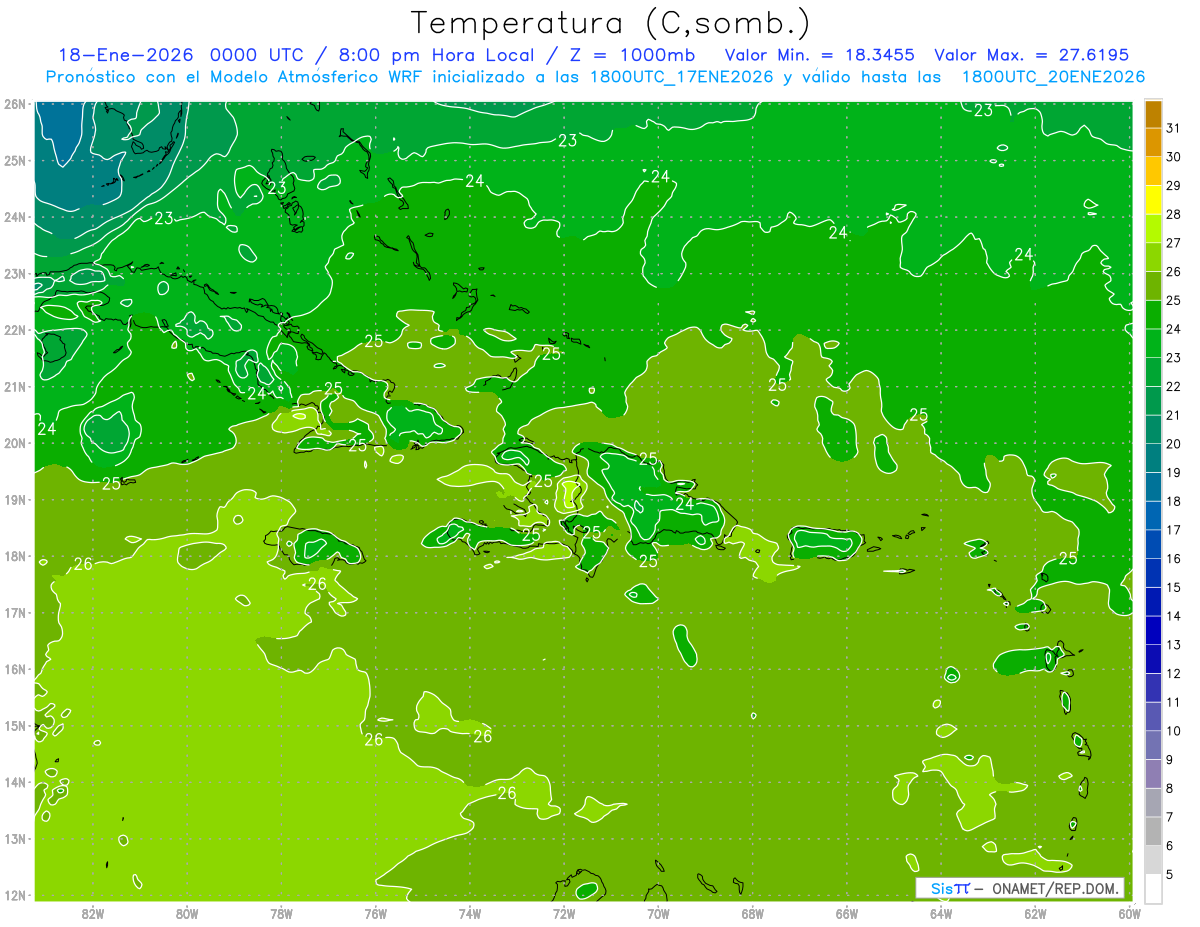Select the '1800UTC_17ENE2026' initialization time text
1200x927 pixels.
[682, 77]
